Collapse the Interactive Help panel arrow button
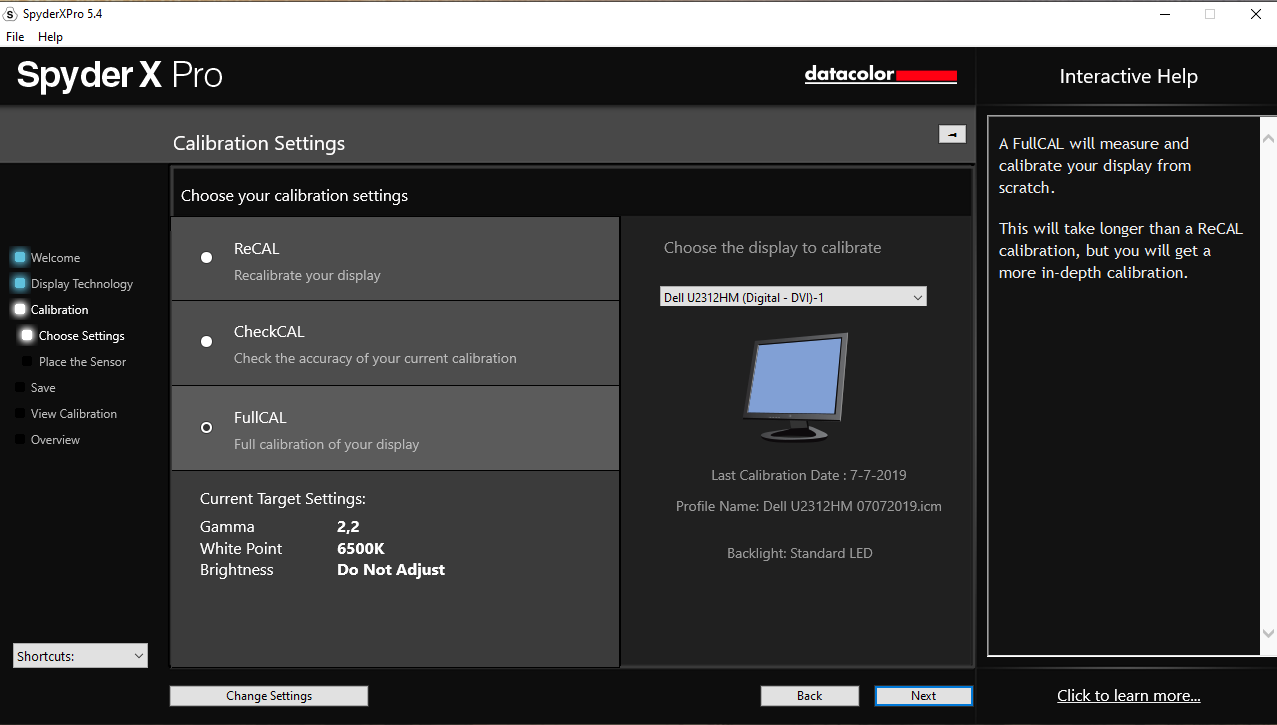 [952, 134]
